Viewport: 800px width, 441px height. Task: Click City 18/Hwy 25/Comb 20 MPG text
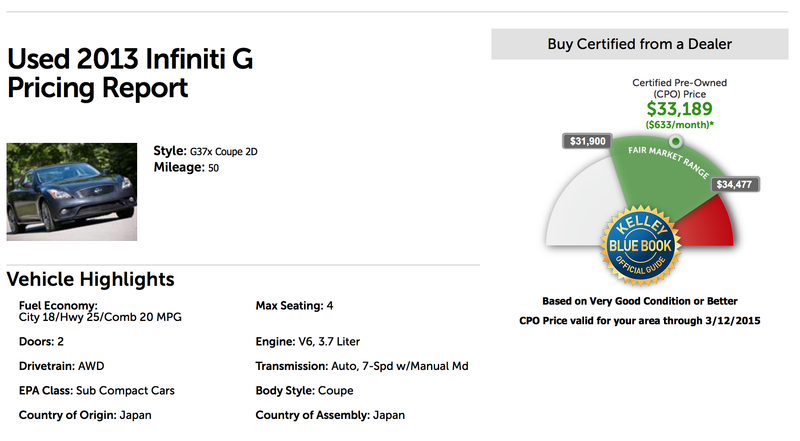pyautogui.click(x=100, y=317)
